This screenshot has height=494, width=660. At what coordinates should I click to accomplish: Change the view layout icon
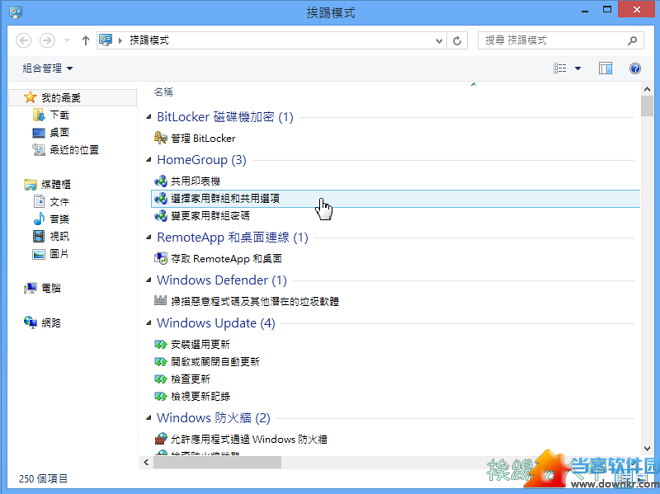coord(559,68)
